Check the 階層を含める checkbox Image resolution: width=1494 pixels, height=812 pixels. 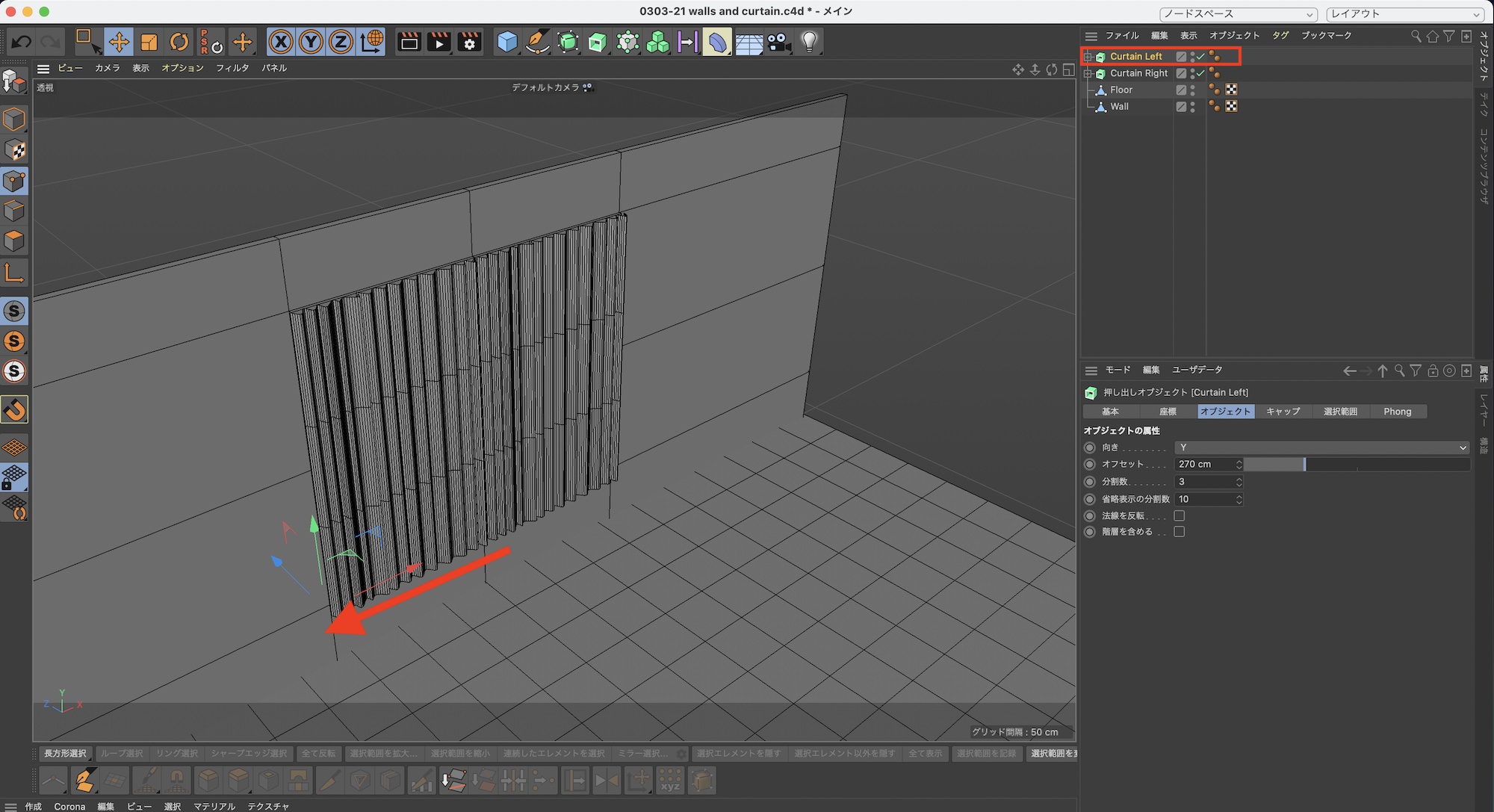click(1180, 532)
